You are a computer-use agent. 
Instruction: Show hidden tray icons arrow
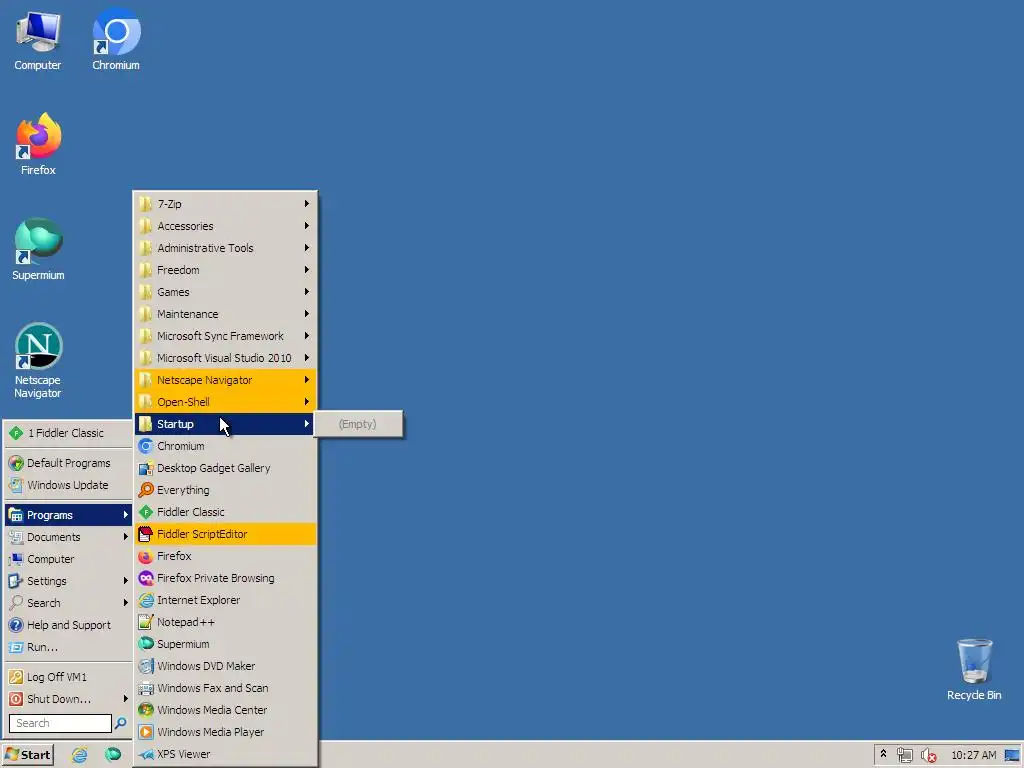[x=883, y=754]
